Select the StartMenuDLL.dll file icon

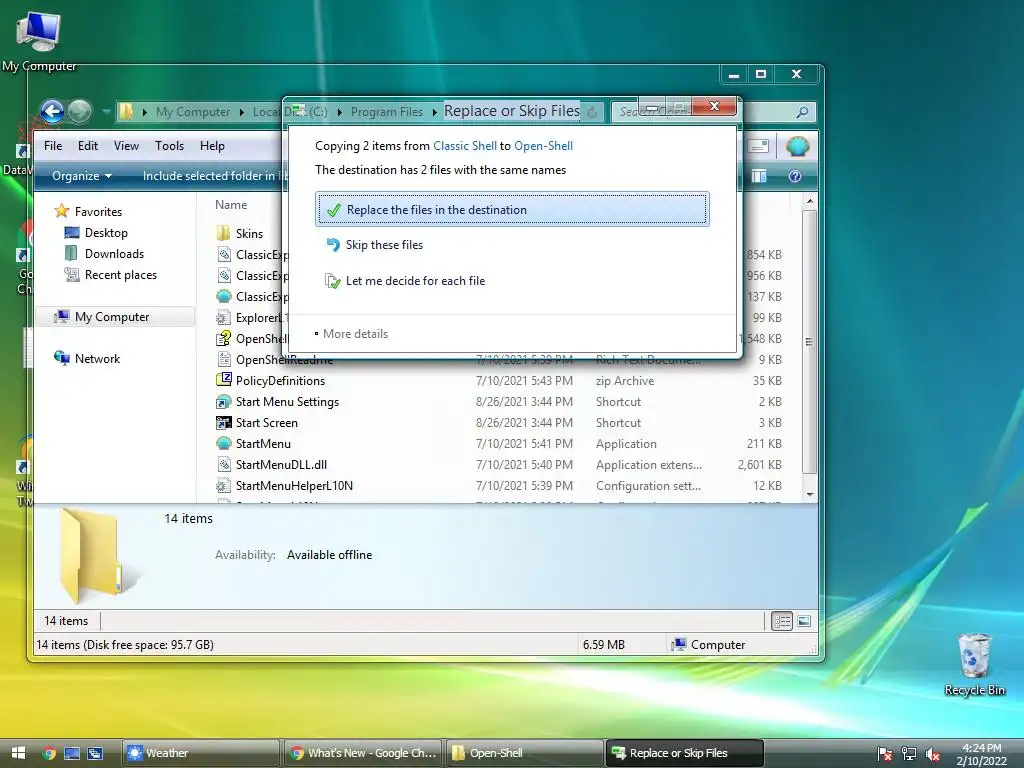click(x=223, y=464)
